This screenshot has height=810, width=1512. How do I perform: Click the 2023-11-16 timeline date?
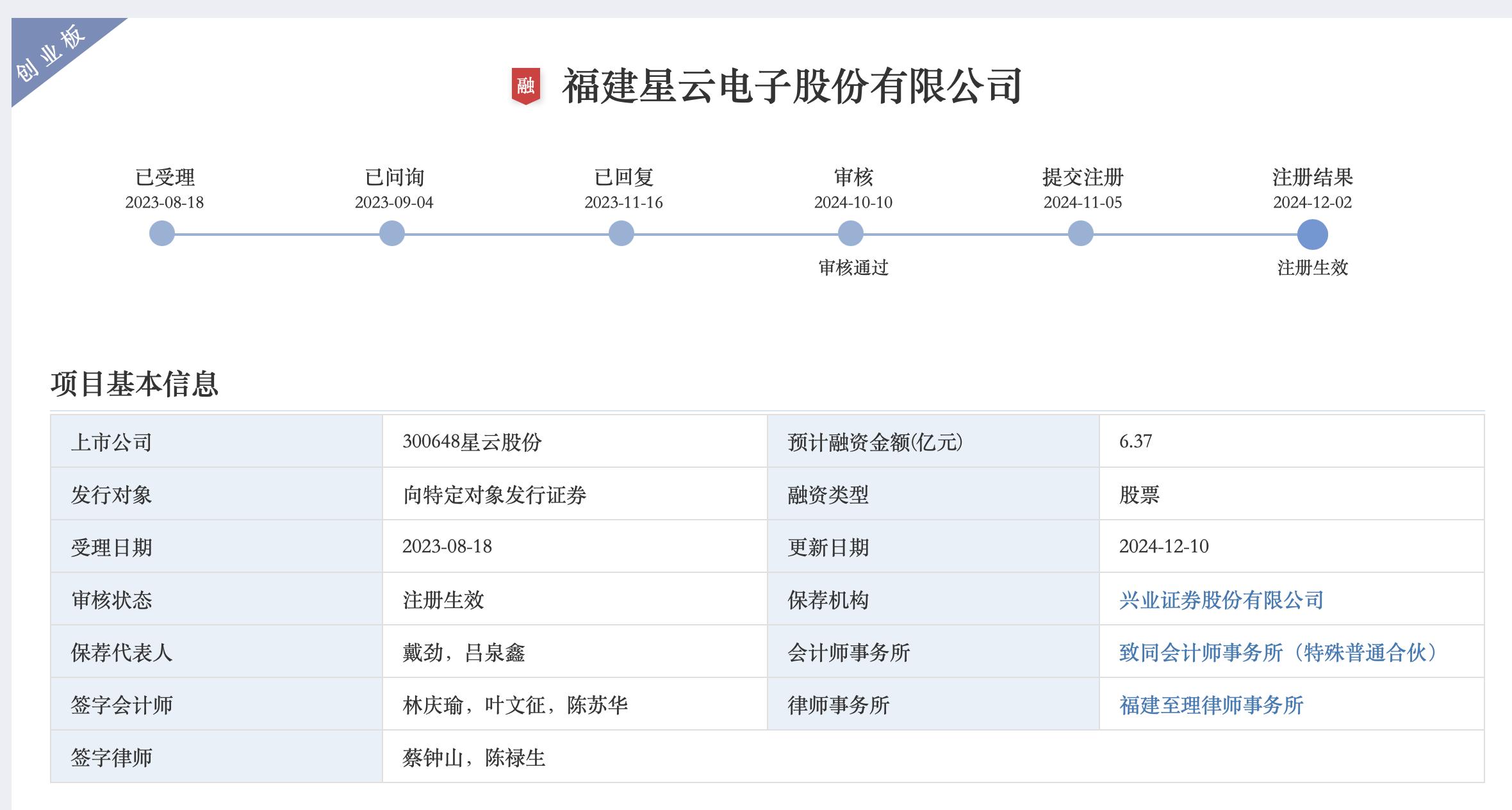coord(623,202)
